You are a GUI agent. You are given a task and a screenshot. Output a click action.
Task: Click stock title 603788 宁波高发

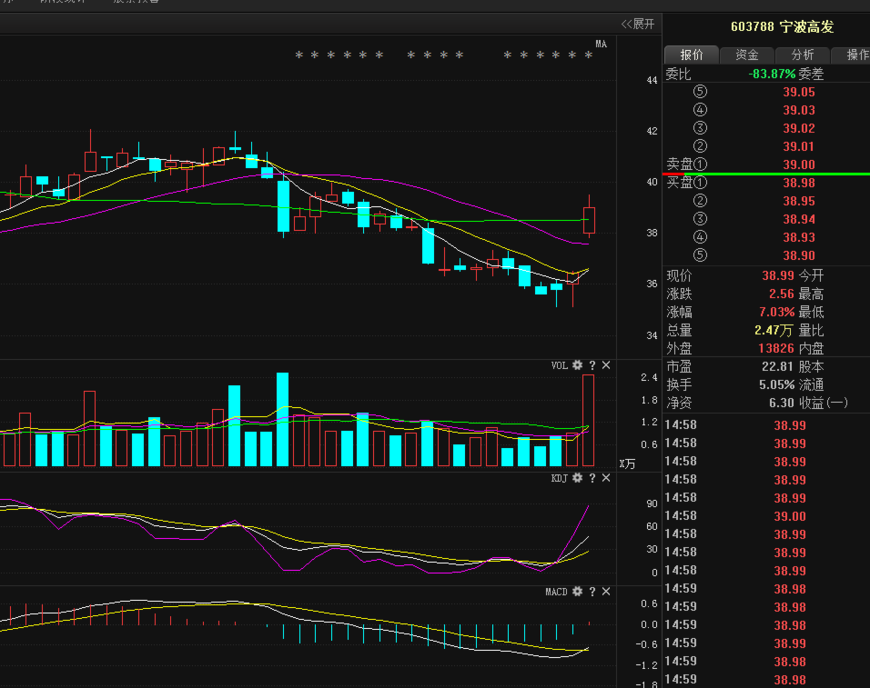point(782,27)
